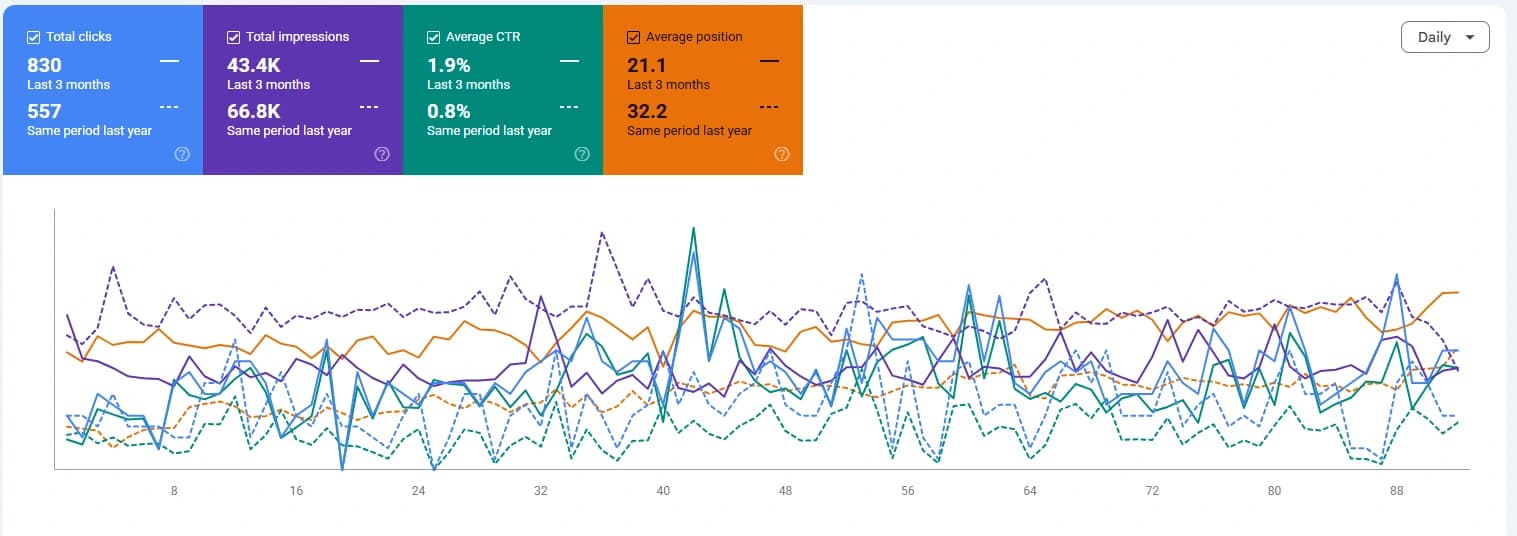1517x536 pixels.
Task: Click x-axis label 72 on chart
Action: point(1152,491)
